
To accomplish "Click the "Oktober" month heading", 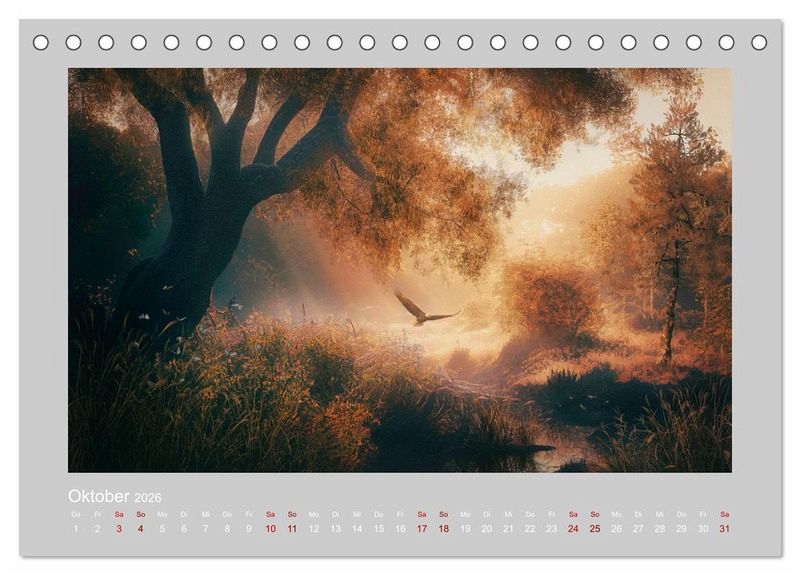I will coord(98,496).
